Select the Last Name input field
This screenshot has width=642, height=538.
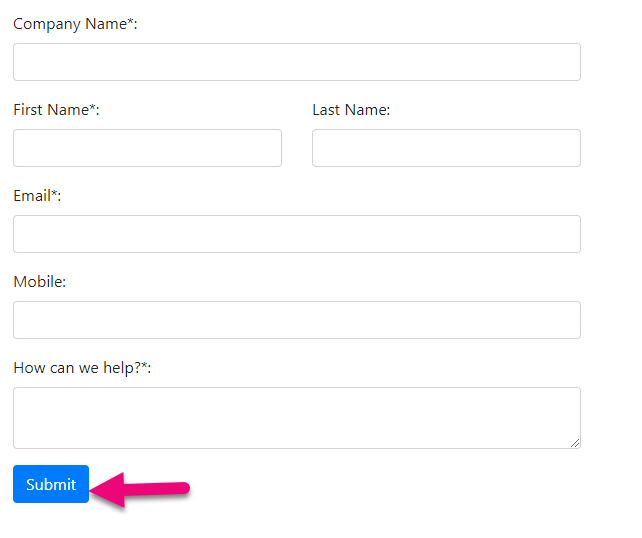pyautogui.click(x=446, y=148)
